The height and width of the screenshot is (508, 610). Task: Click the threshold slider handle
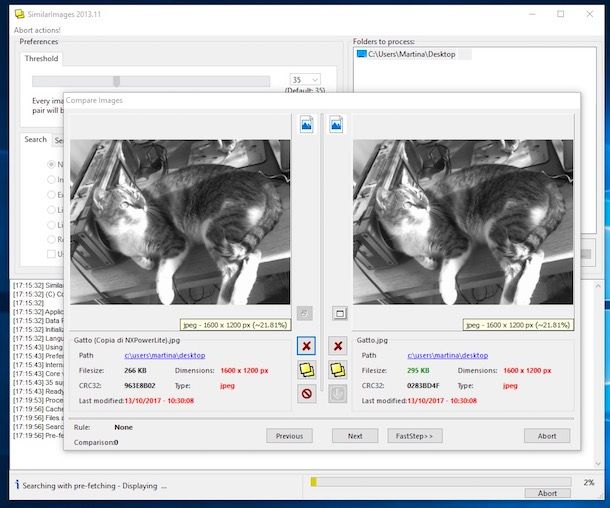(x=116, y=81)
